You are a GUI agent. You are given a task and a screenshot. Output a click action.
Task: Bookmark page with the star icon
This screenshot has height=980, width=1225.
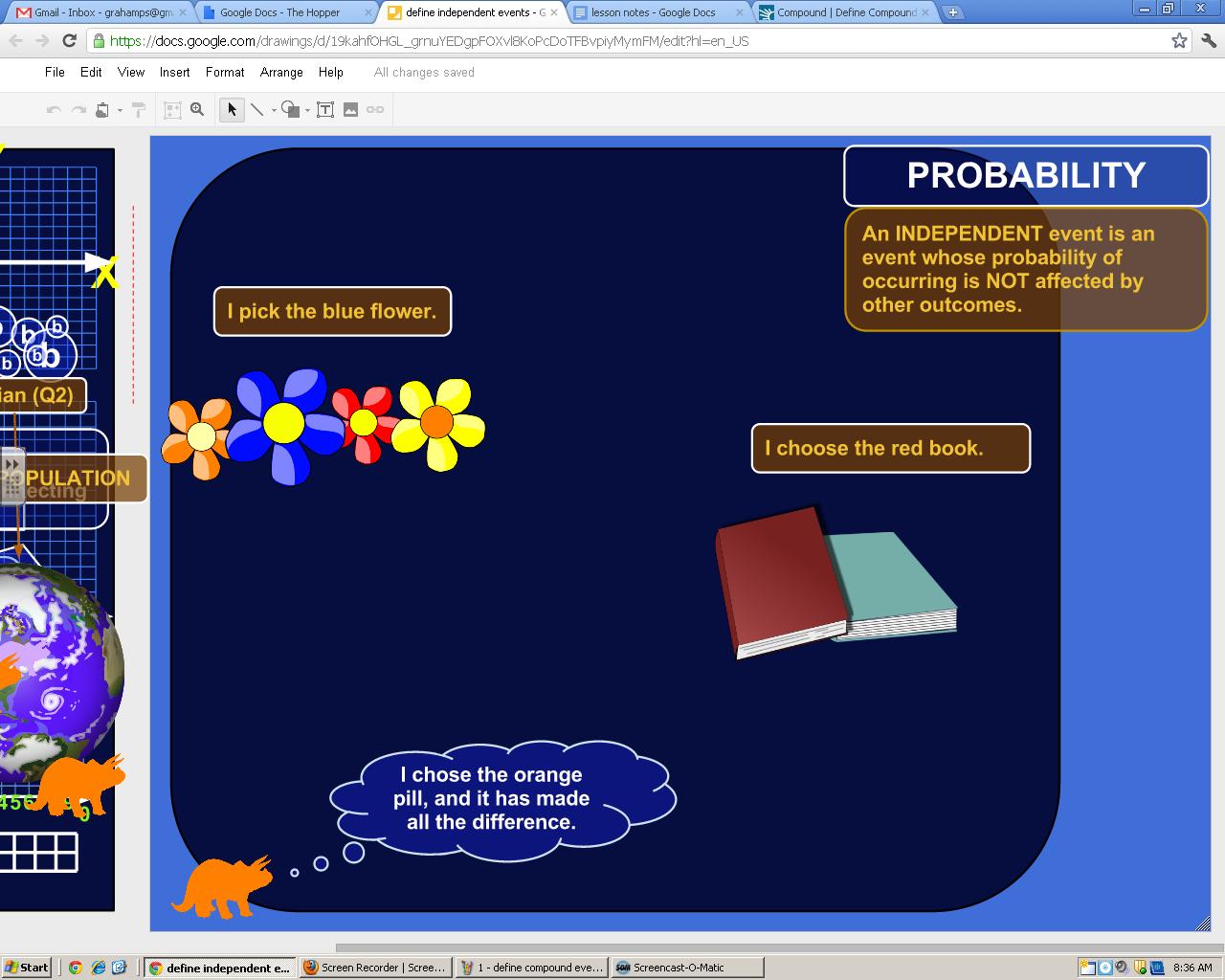tap(1179, 41)
